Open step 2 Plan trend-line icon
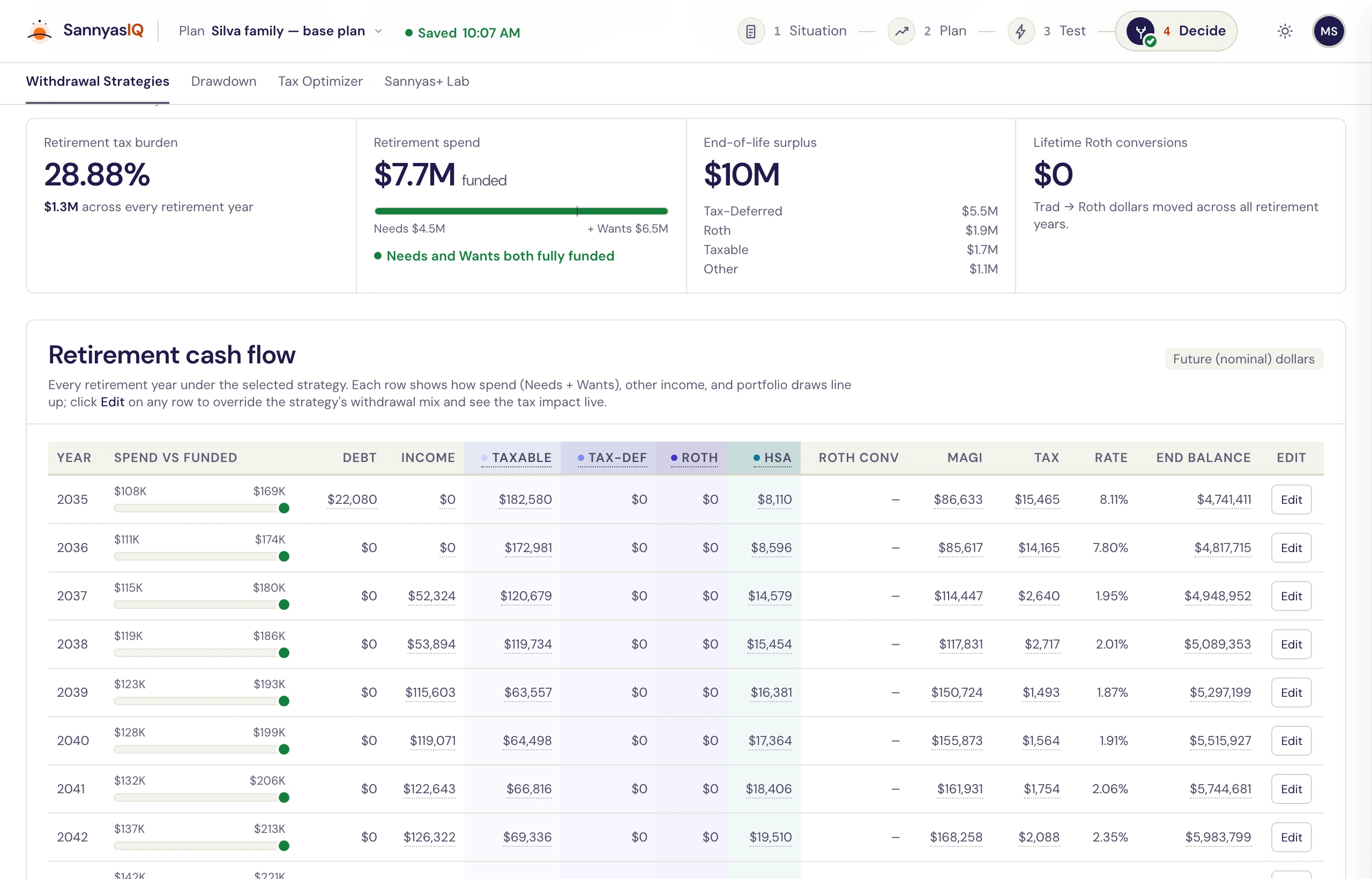 pyautogui.click(x=901, y=31)
